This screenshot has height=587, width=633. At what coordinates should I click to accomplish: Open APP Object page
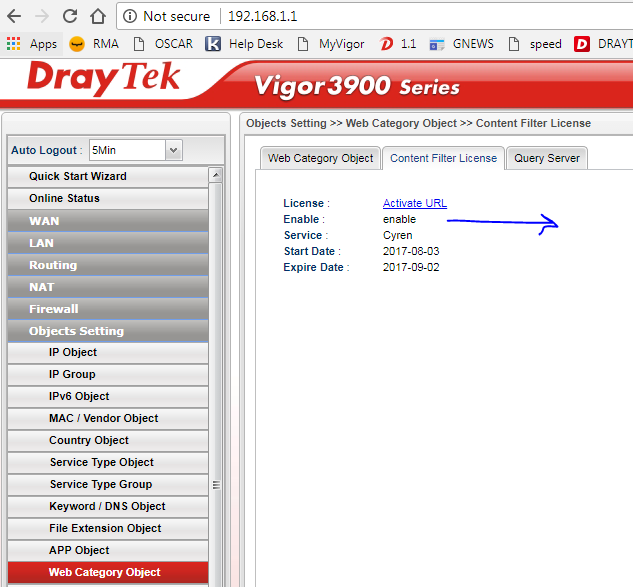pyautogui.click(x=108, y=550)
